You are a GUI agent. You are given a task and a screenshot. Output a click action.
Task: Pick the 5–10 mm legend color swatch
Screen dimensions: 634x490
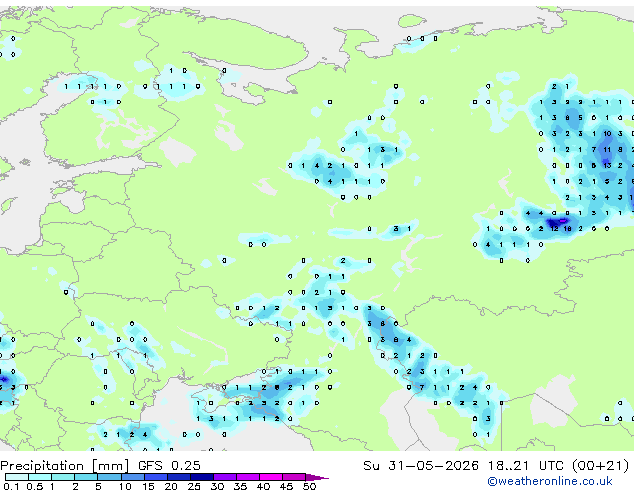109,477
